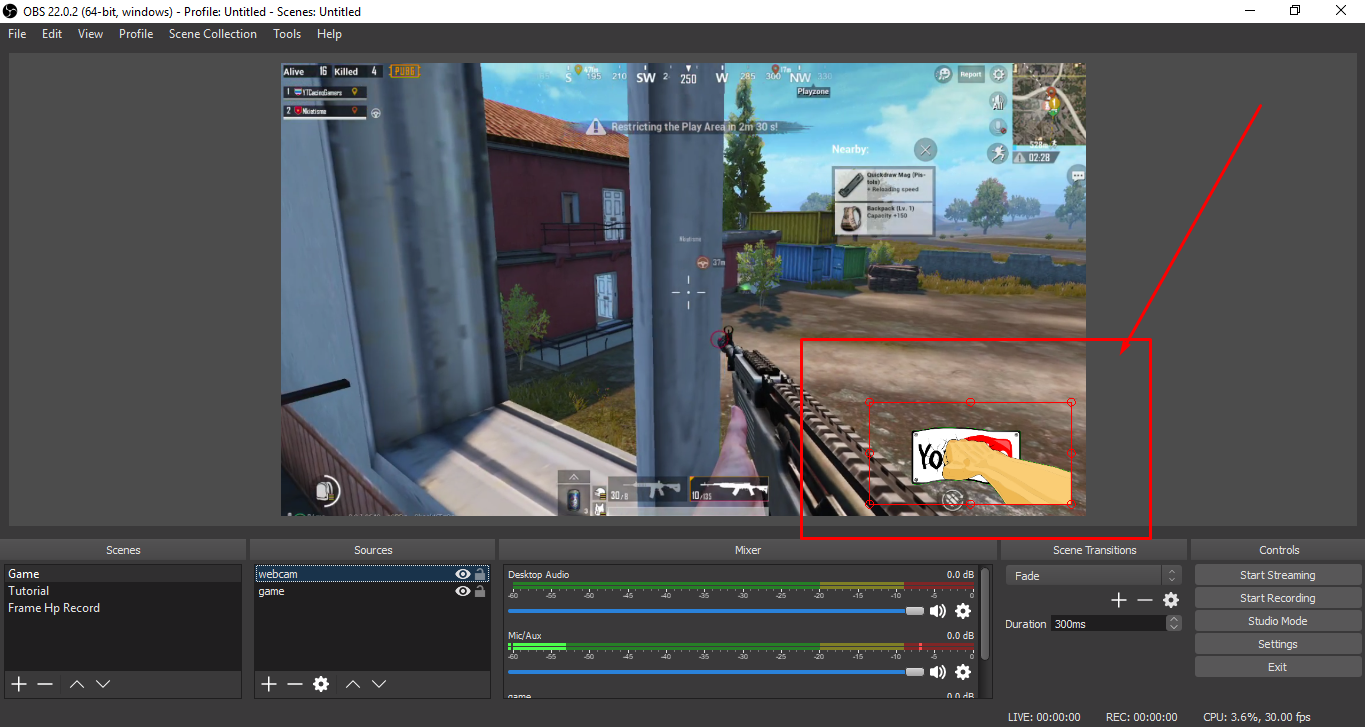Toggle lock on game source
Screen dimensions: 1365x727
(480, 591)
